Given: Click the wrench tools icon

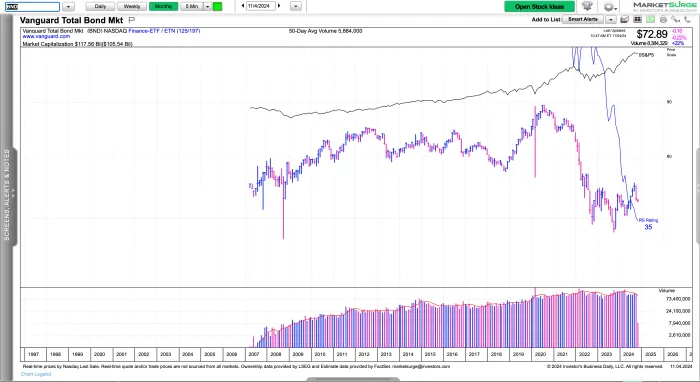Looking at the screenshot, I should click(x=676, y=19).
